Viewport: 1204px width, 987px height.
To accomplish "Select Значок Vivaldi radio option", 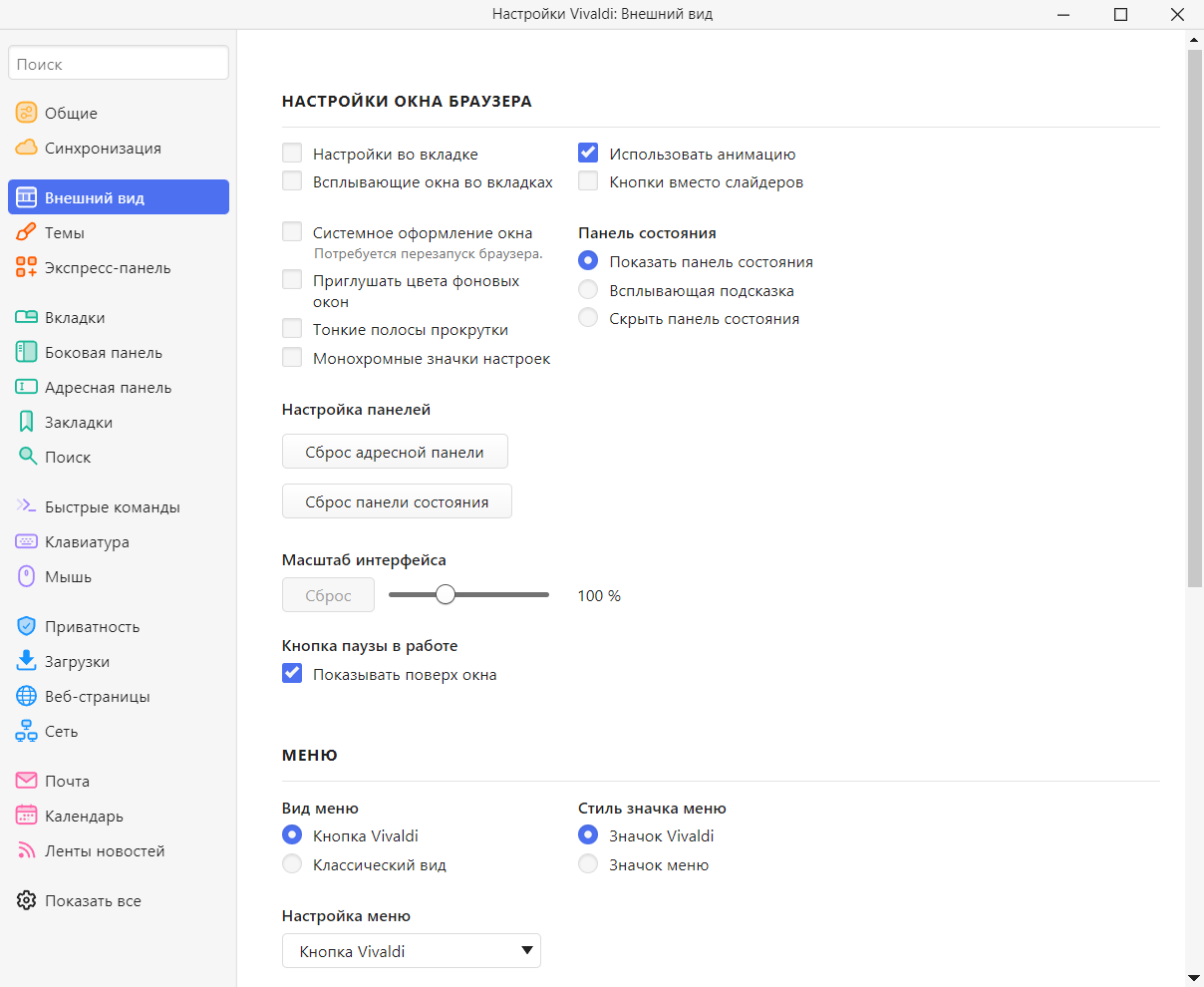I will [588, 835].
